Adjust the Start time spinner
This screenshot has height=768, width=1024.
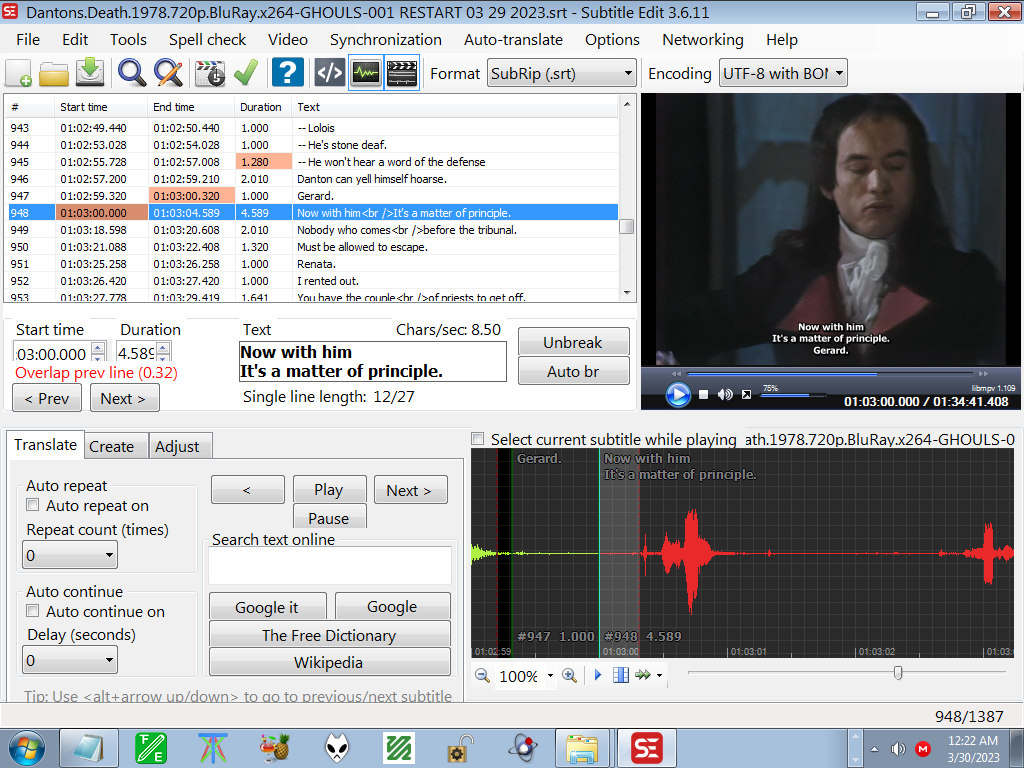point(98,351)
